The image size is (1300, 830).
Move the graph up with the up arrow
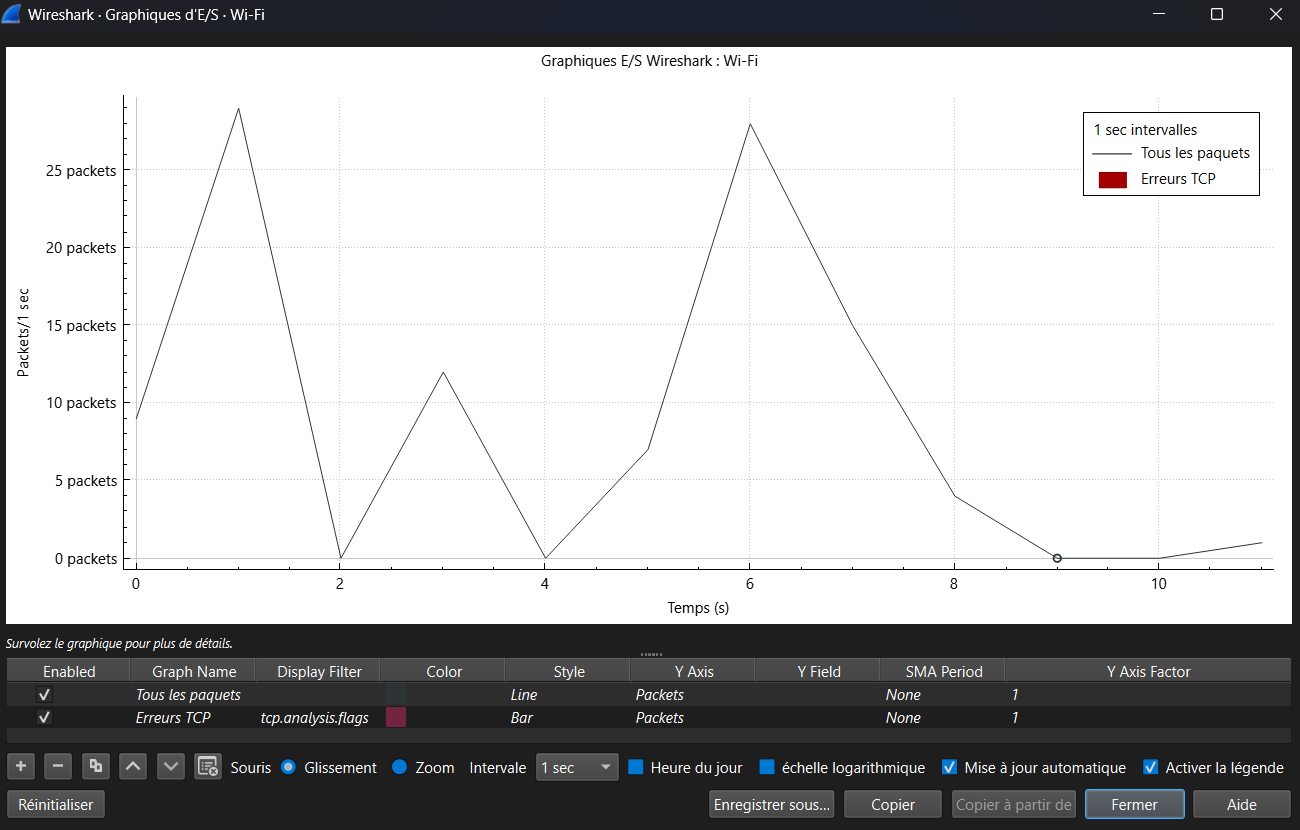coord(134,767)
